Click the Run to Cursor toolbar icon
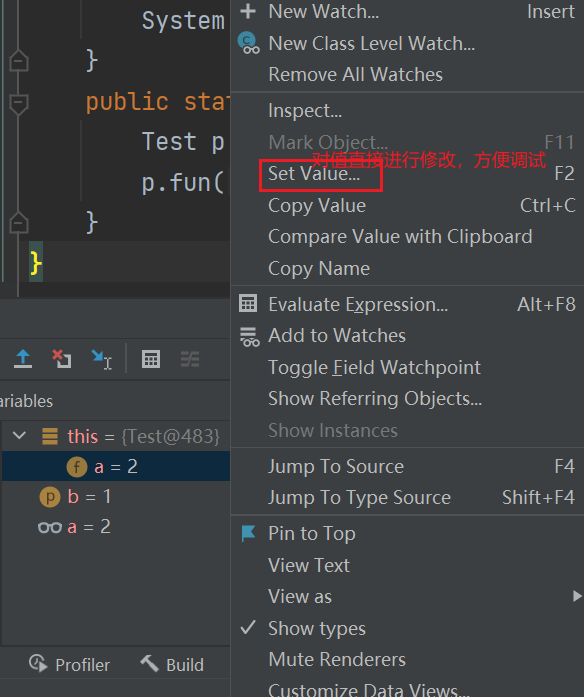The image size is (584, 697). (101, 359)
